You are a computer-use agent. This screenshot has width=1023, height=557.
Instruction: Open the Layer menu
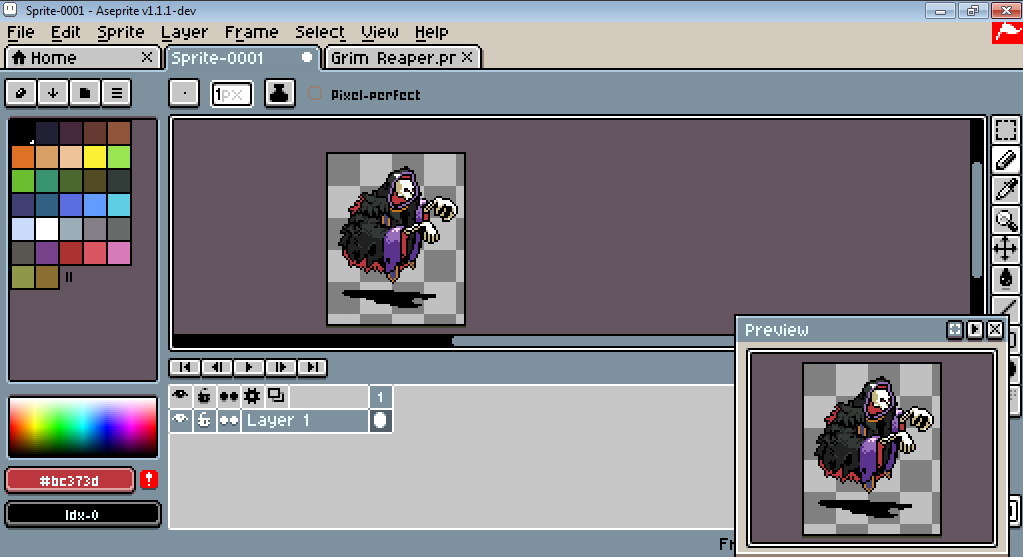[x=185, y=33]
